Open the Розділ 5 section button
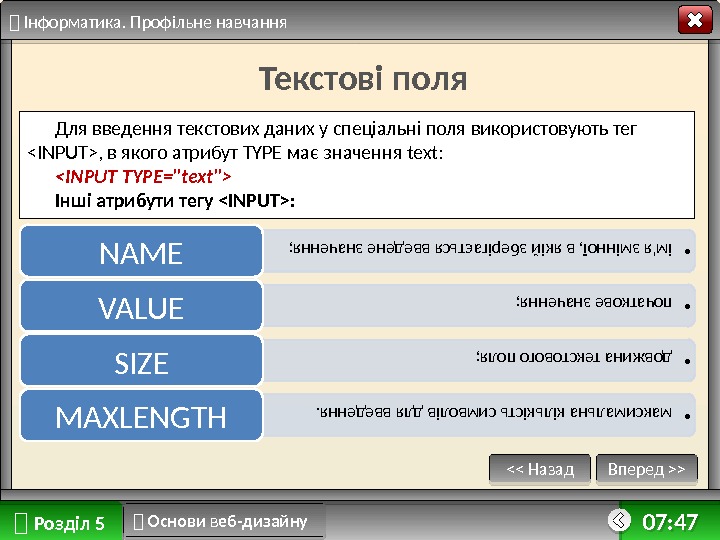The width and height of the screenshot is (720, 540). point(61,523)
